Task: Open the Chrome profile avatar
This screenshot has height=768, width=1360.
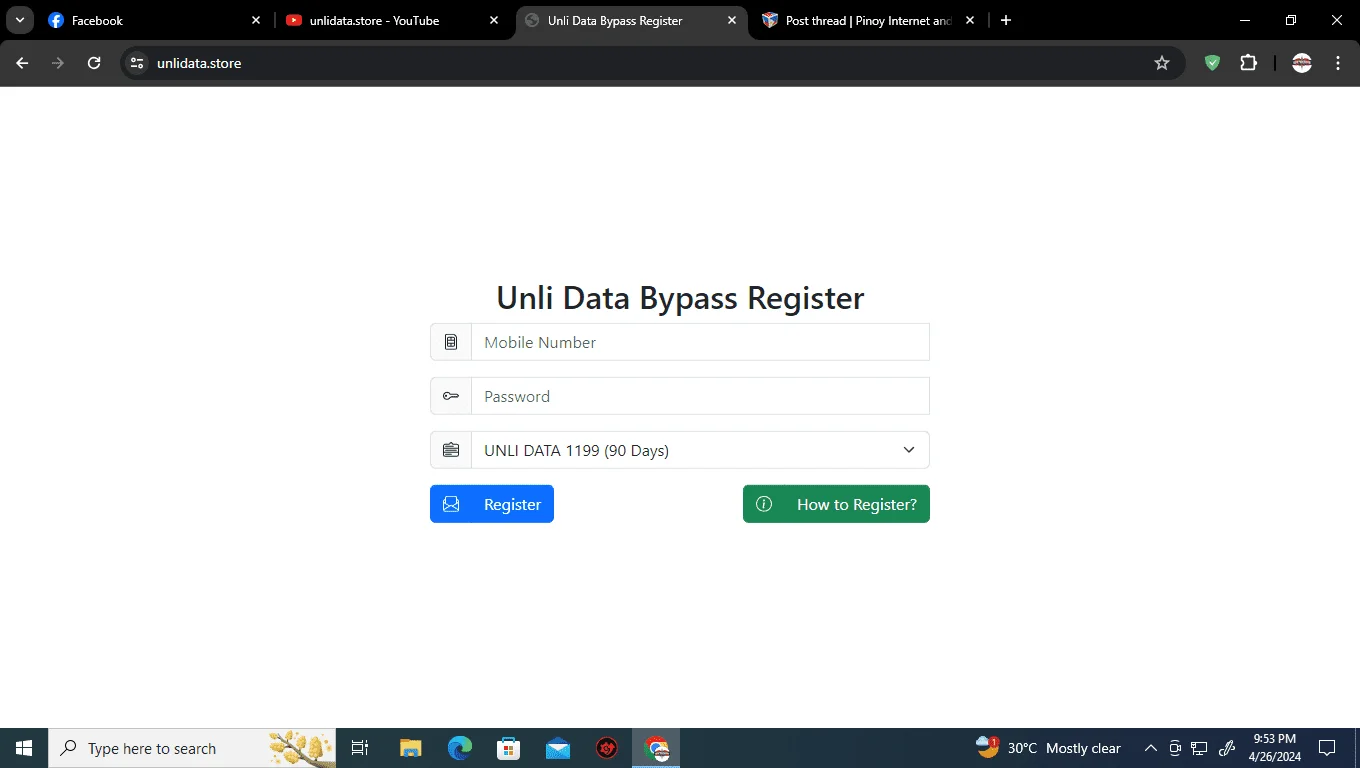Action: click(x=1302, y=63)
